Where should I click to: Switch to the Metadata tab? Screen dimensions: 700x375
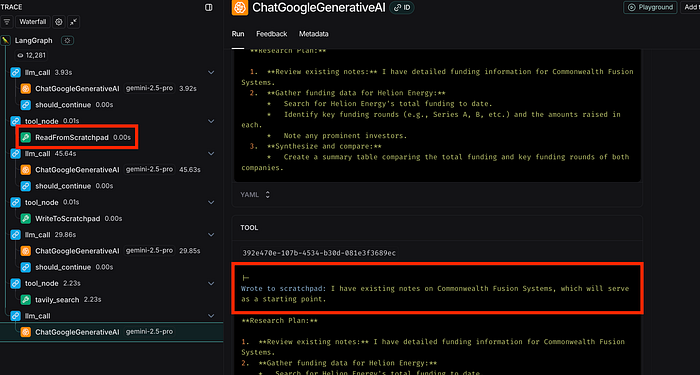[x=313, y=34]
